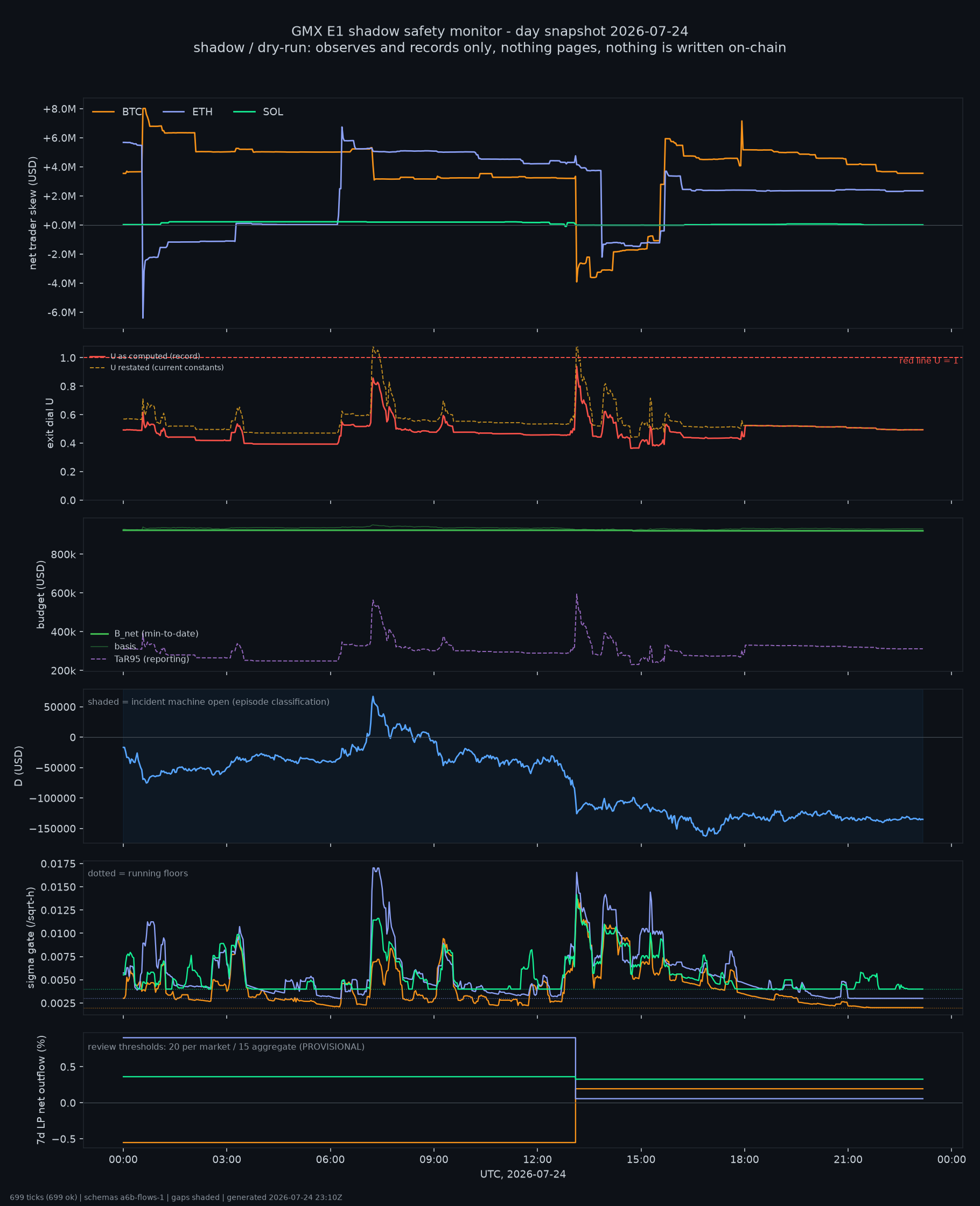Click the '0.0100' sigma gate tick

[58, 934]
